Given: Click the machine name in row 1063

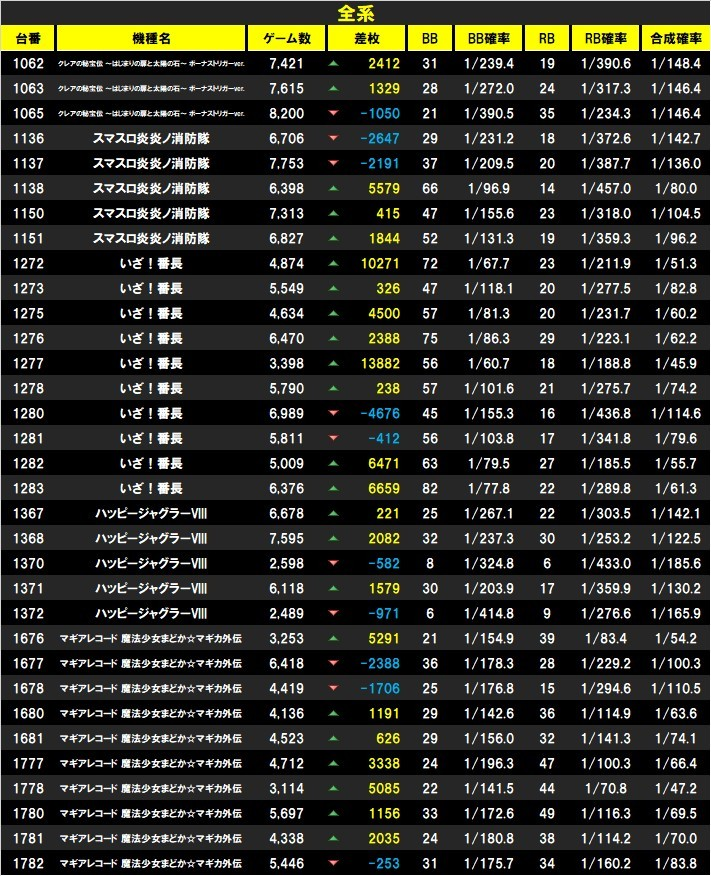Looking at the screenshot, I should click(x=151, y=89).
